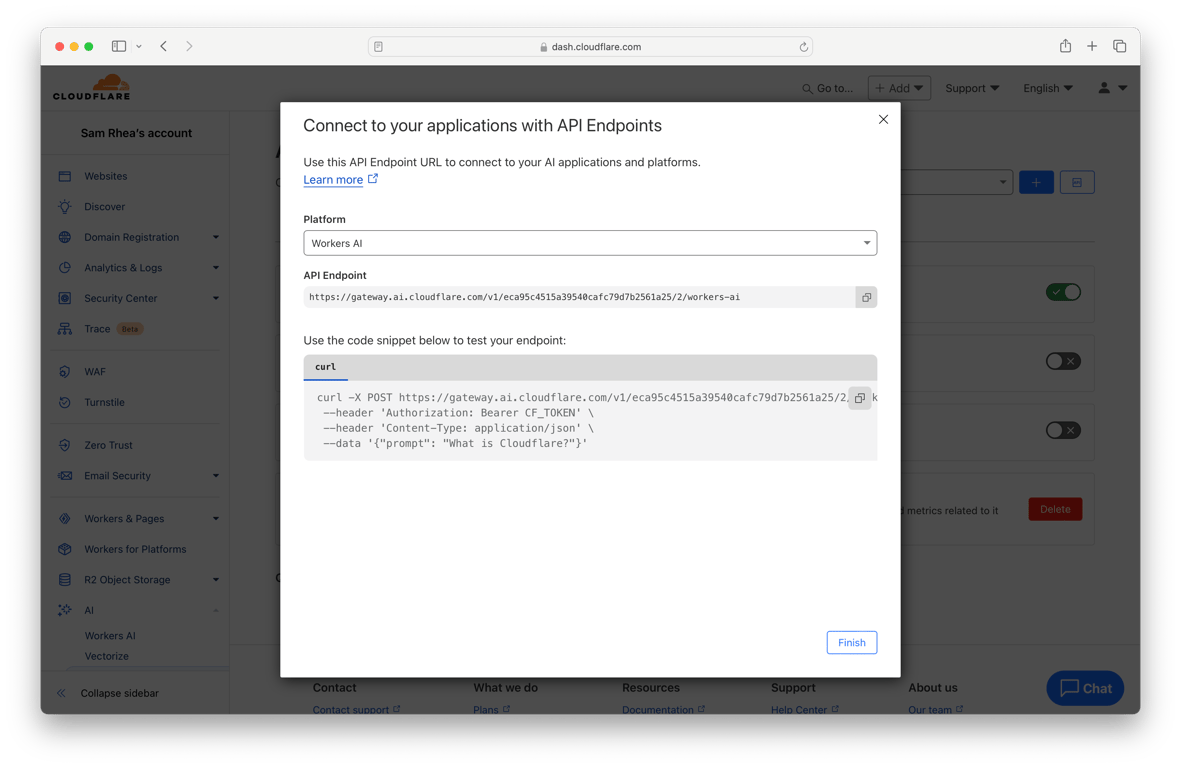Switch to the curl code tab

coord(325,367)
